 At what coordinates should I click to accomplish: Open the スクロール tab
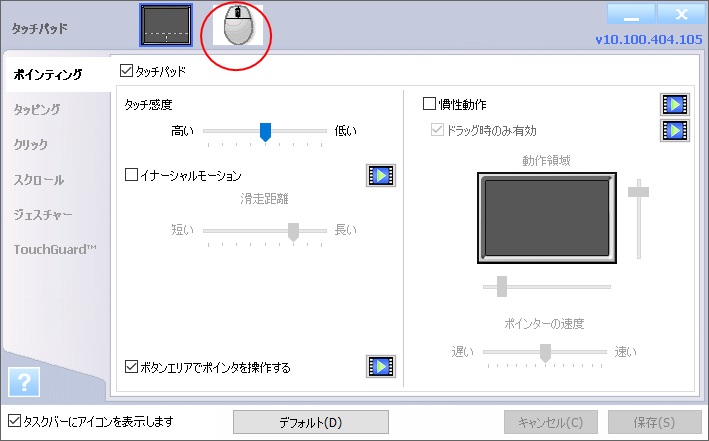coord(39,180)
